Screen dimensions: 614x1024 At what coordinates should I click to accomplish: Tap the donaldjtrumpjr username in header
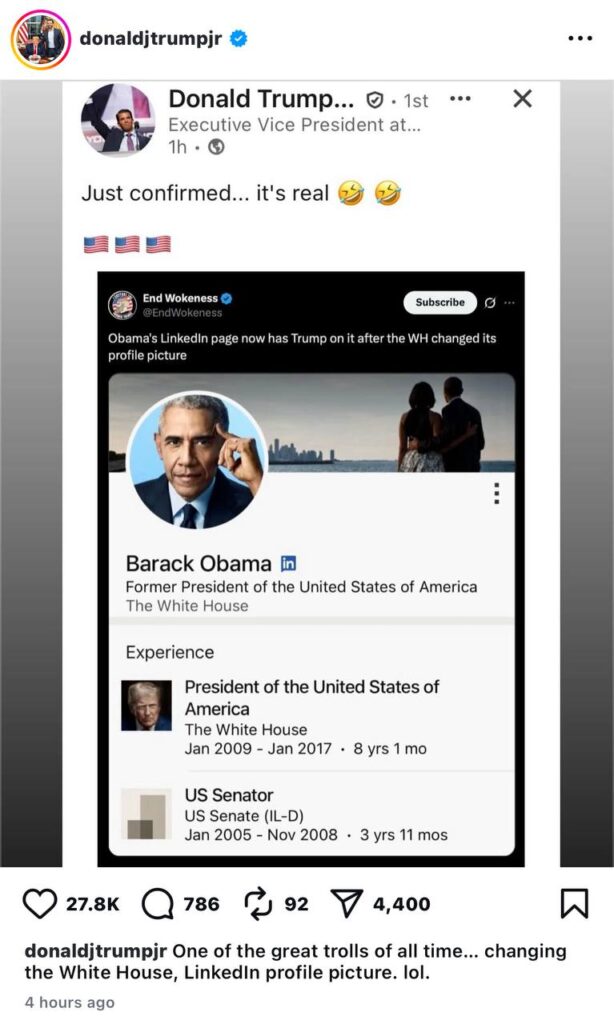[x=151, y=39]
